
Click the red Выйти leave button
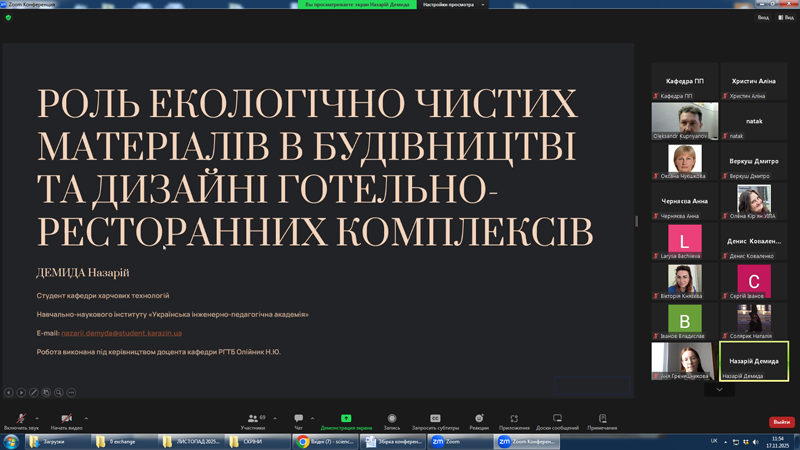point(781,422)
